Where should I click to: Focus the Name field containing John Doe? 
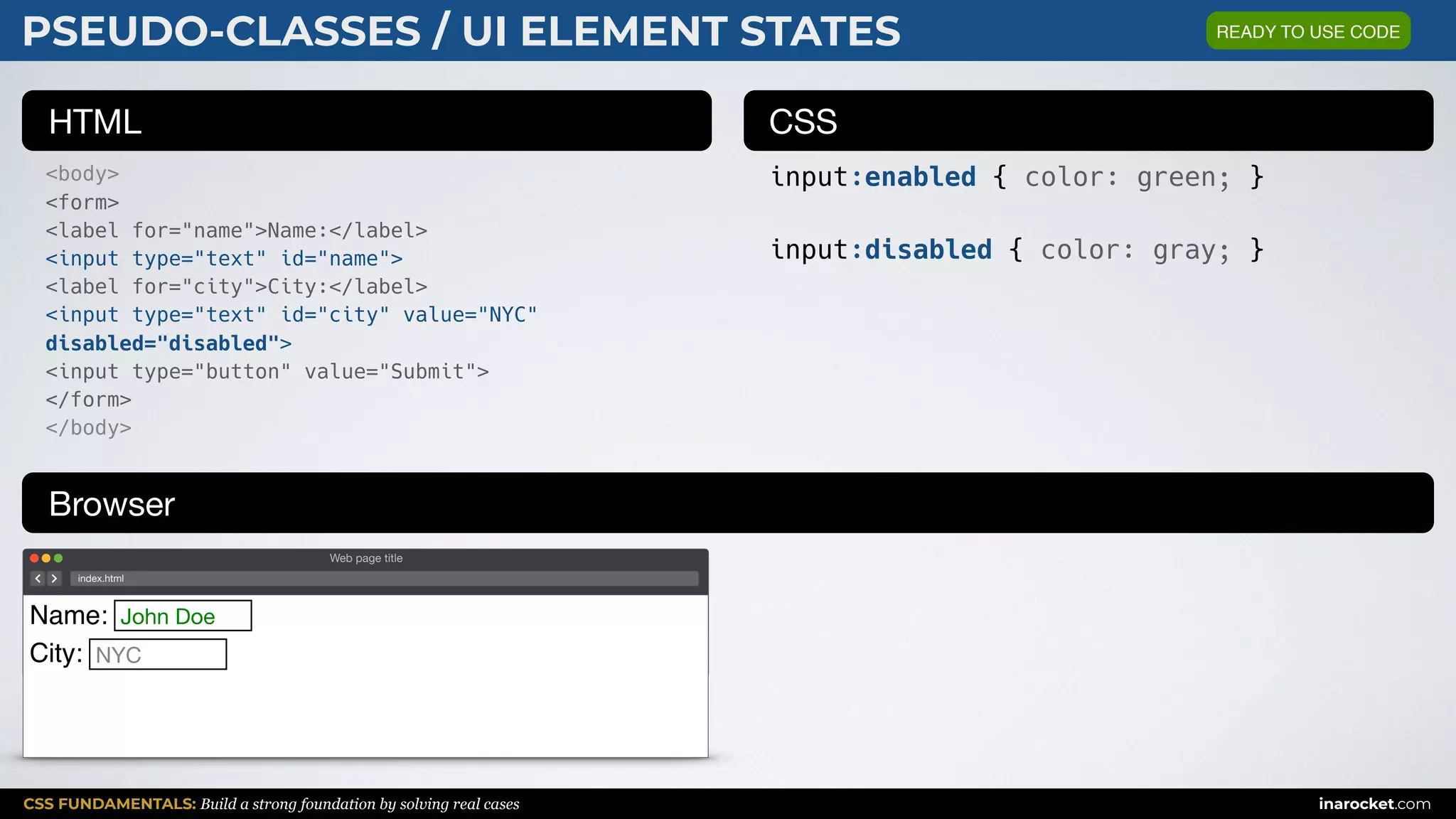point(183,616)
